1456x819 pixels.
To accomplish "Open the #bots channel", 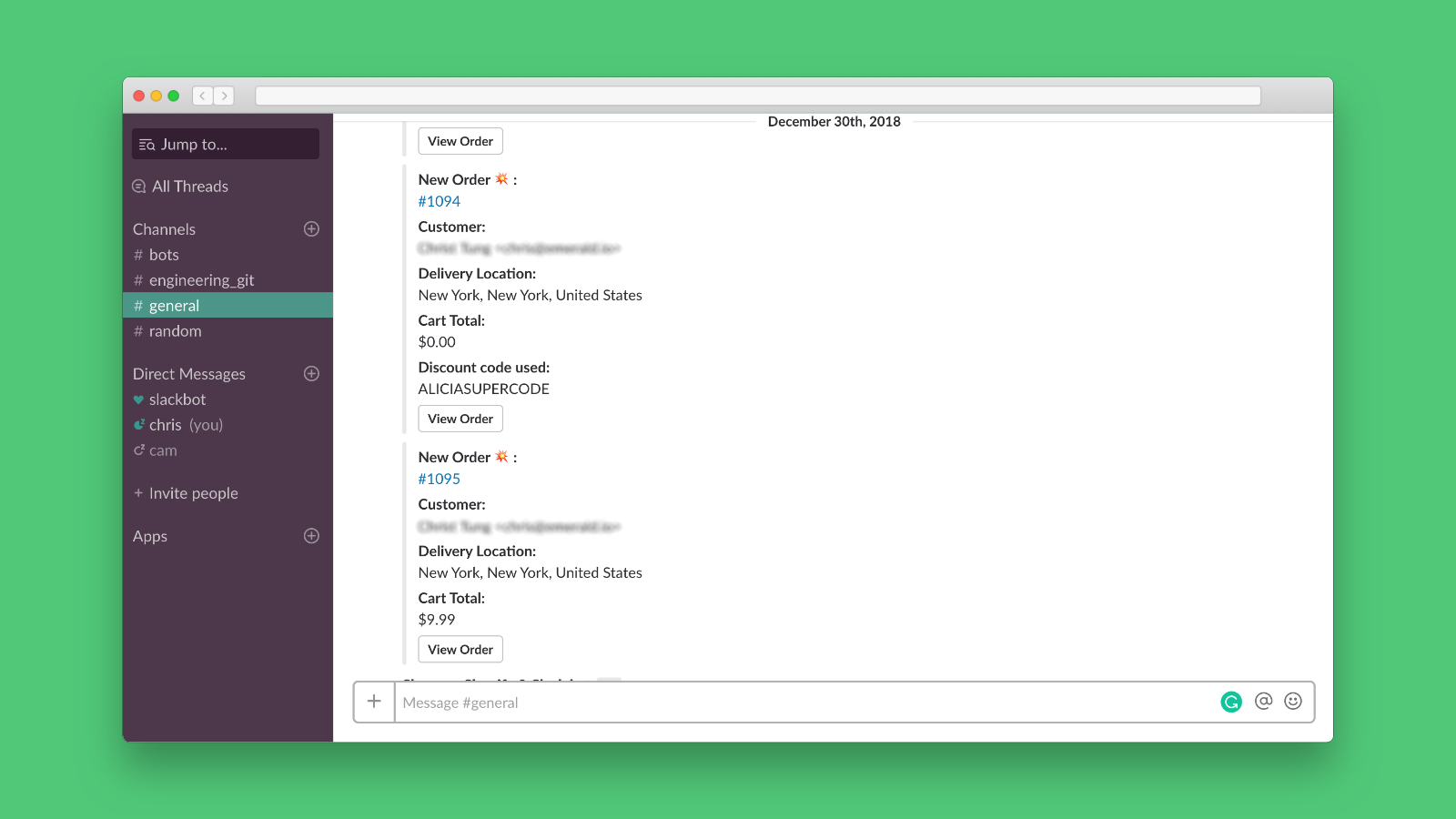I will [x=164, y=254].
